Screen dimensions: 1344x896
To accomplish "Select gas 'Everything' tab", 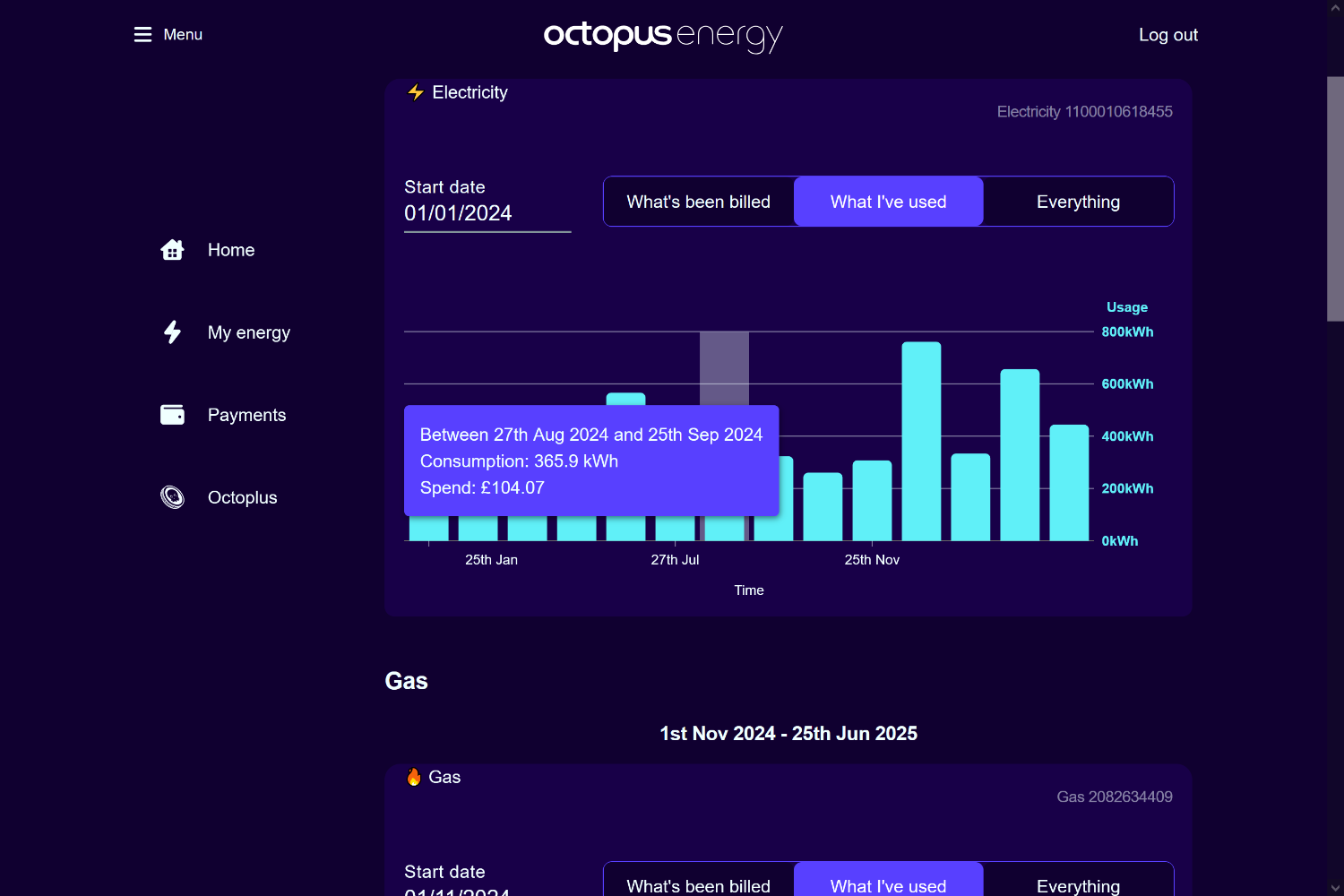I will [1078, 880].
